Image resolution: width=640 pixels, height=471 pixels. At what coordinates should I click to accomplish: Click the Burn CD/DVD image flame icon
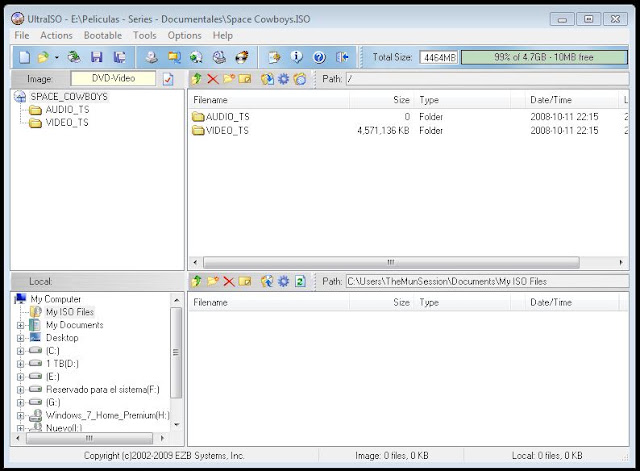pyautogui.click(x=242, y=57)
